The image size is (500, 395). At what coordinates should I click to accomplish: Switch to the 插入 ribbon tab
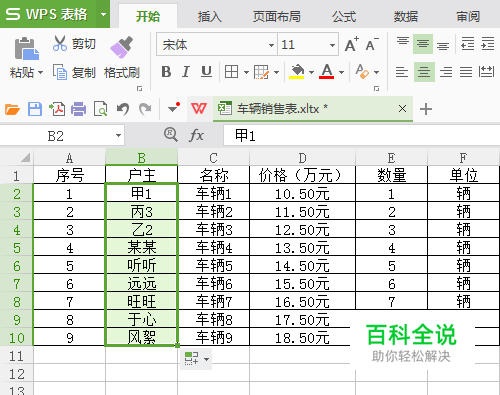[210, 16]
